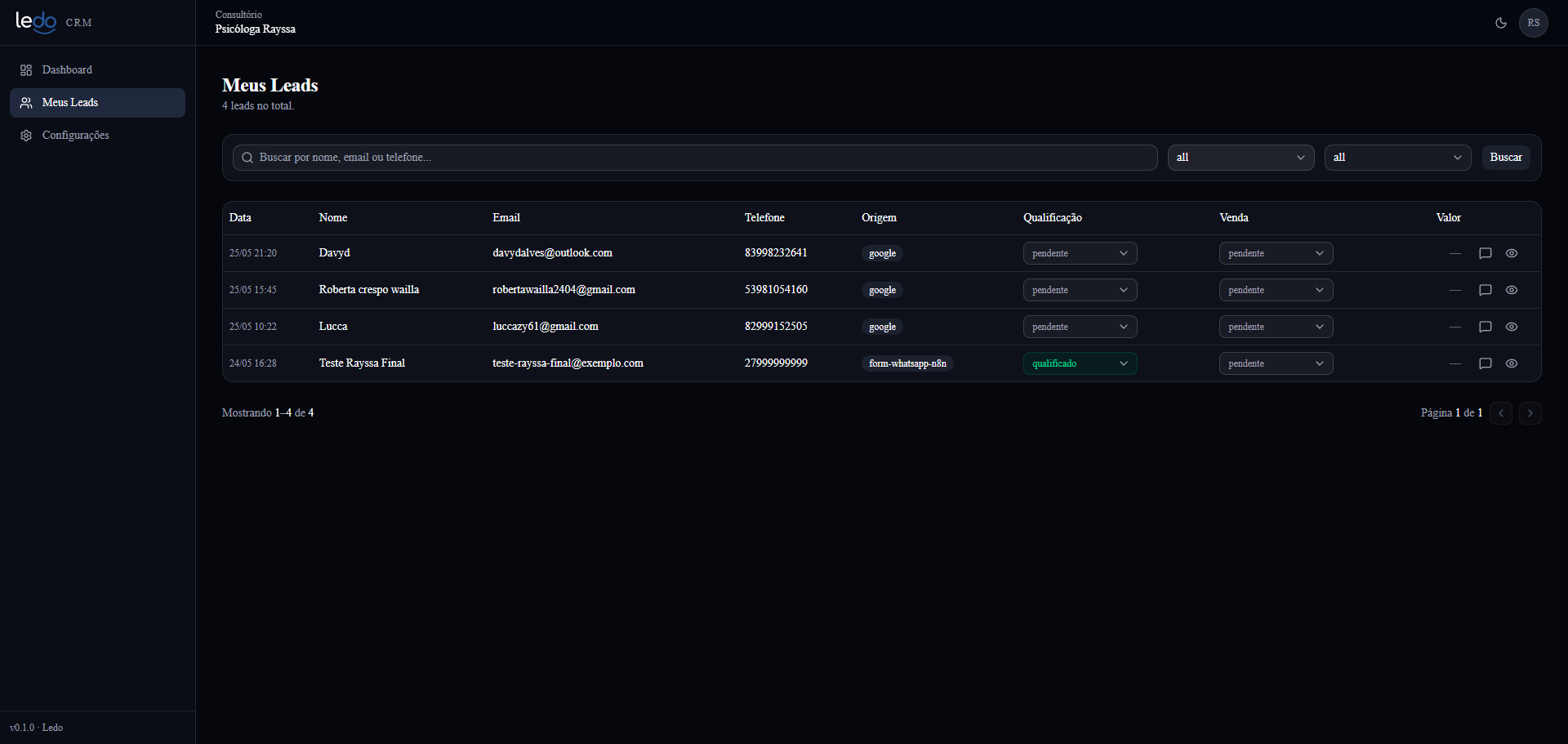Open the comment icon for Lucca
Screen dimensions: 1568x744
pyautogui.click(x=1486, y=327)
